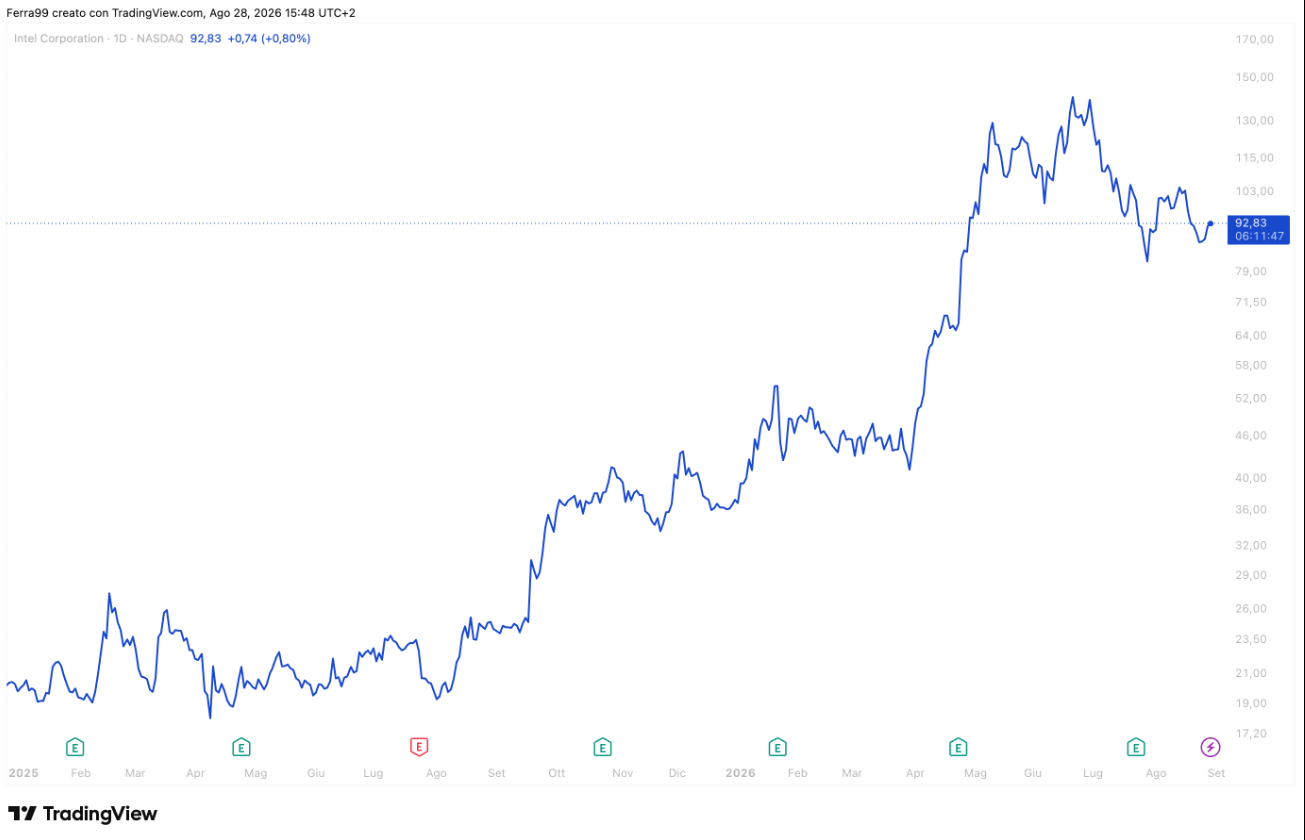Open the earnings marker near Mag 2026

[958, 746]
